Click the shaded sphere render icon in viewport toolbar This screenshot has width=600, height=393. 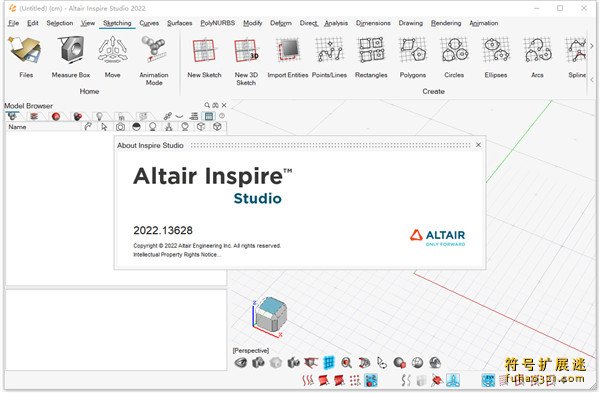pos(399,362)
